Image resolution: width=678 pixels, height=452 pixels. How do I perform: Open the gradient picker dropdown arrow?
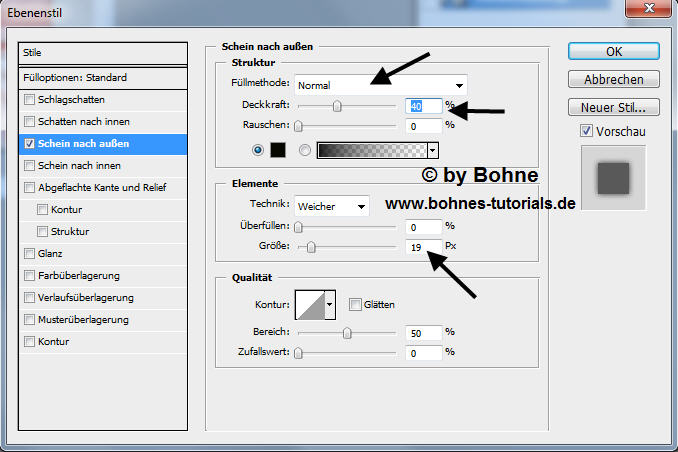433,150
